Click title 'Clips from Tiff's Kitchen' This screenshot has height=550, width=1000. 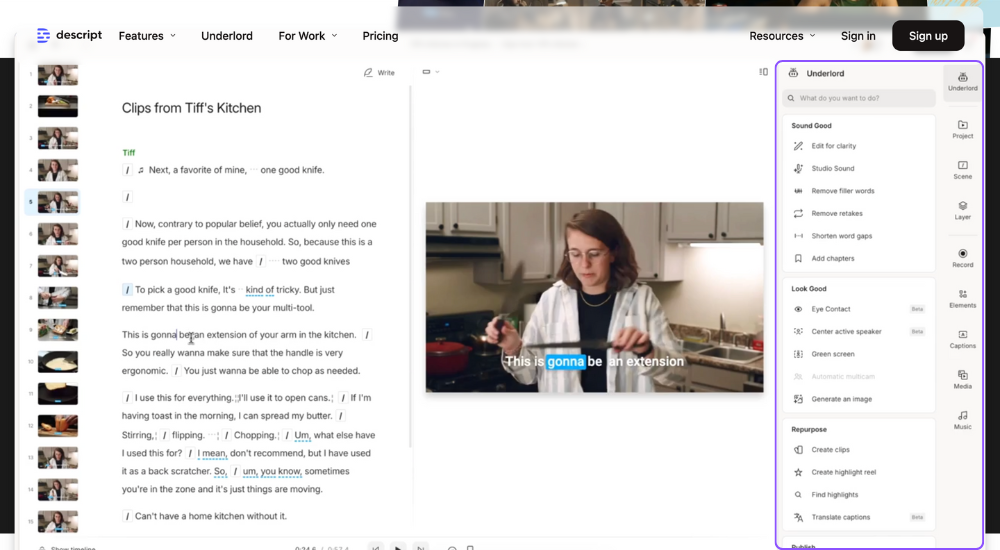[191, 108]
